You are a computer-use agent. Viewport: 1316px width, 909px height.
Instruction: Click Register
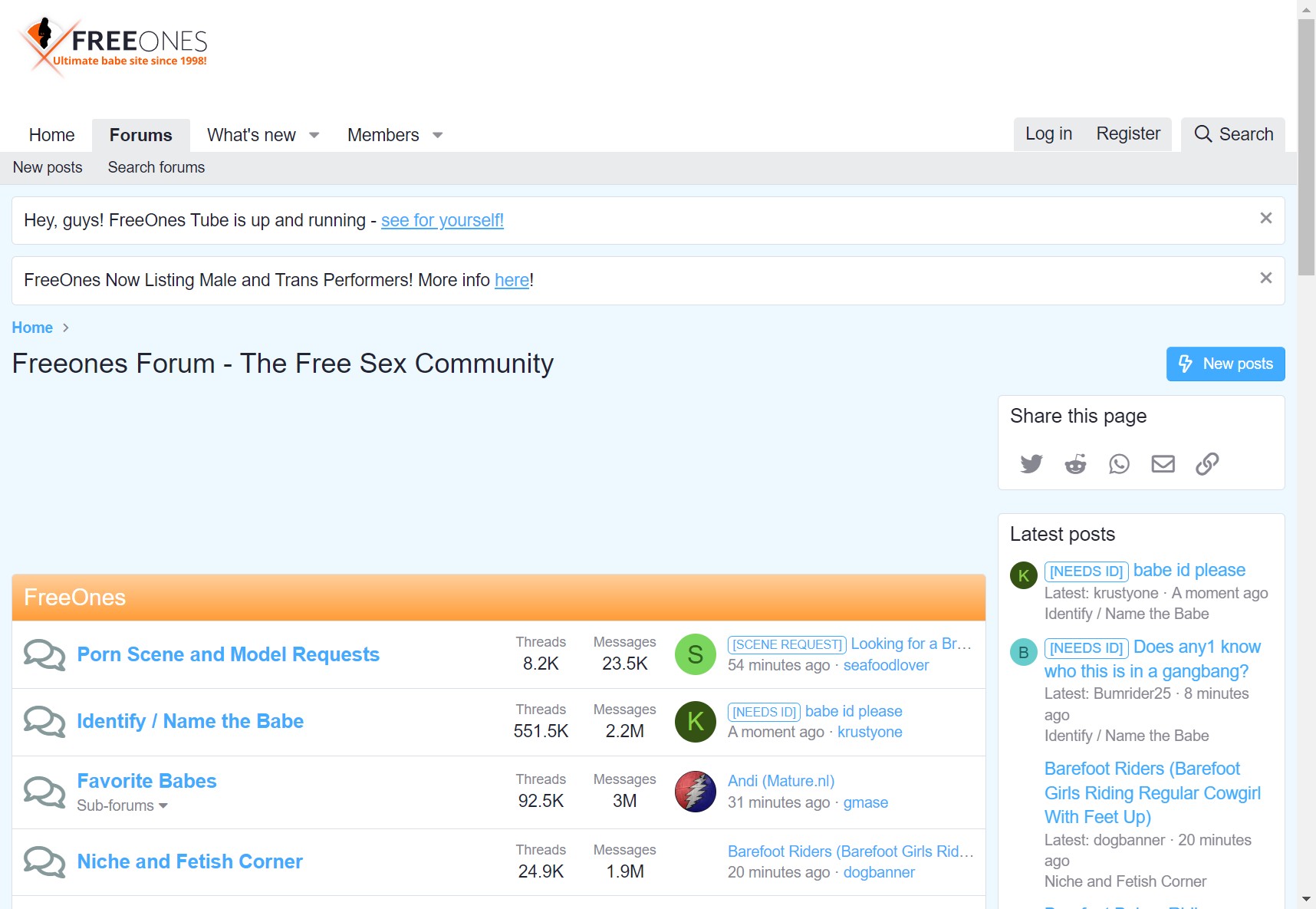point(1128,133)
